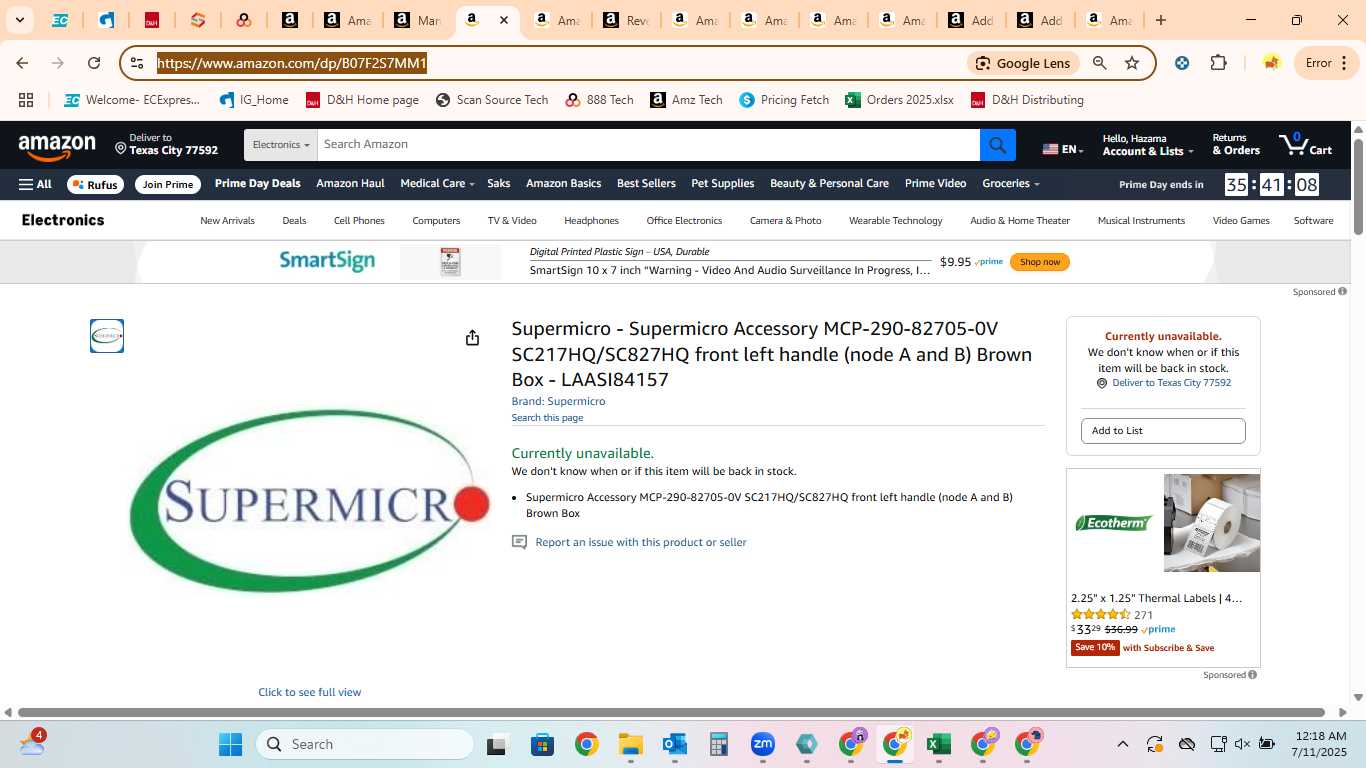Select Cell Phones in Electronics nav
Screen dimensions: 1366x768
[359, 221]
